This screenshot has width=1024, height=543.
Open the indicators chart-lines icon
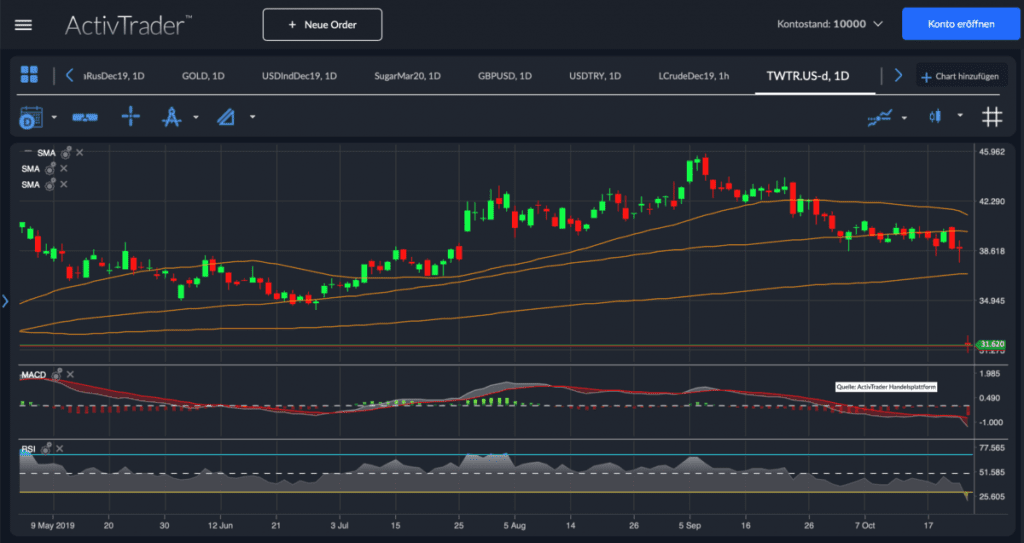[880, 118]
